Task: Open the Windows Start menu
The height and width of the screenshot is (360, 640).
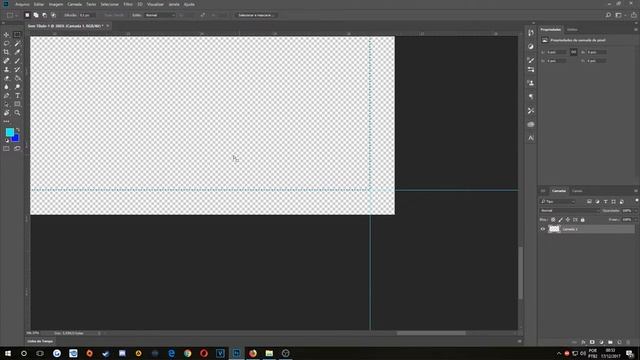Action: [8, 353]
